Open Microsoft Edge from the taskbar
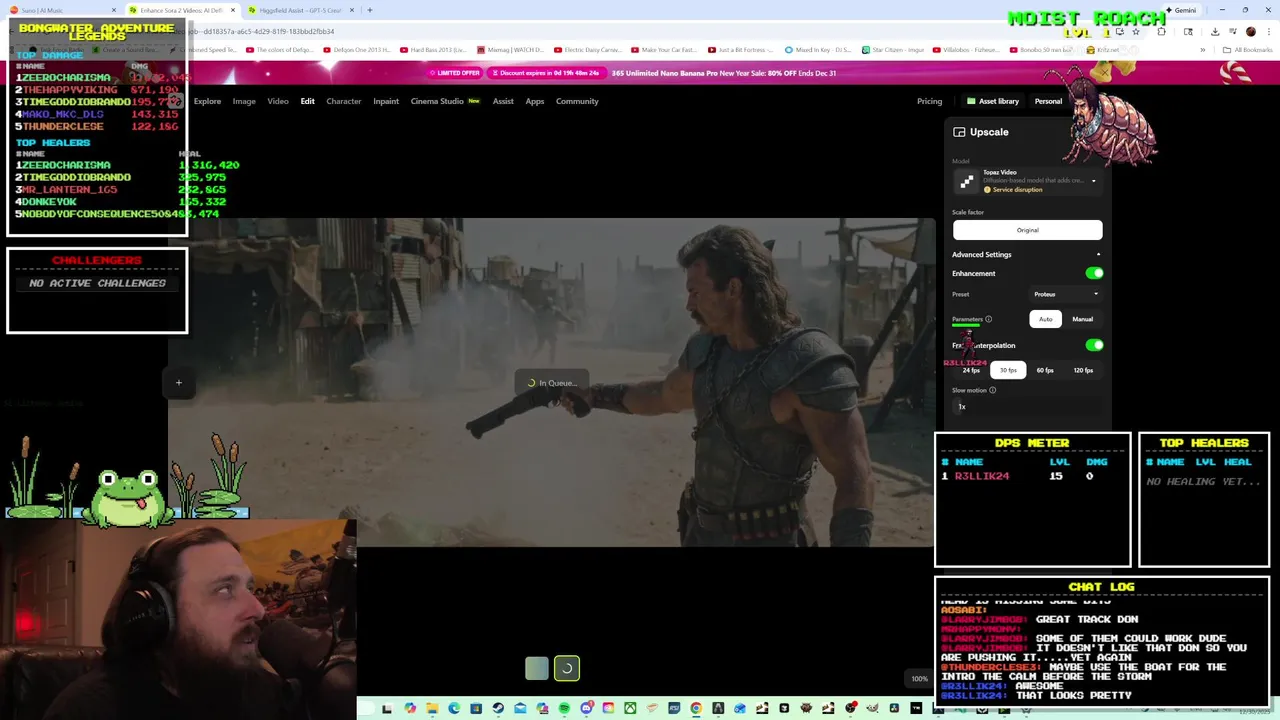Viewport: 1280px width, 720px height. coord(454,708)
